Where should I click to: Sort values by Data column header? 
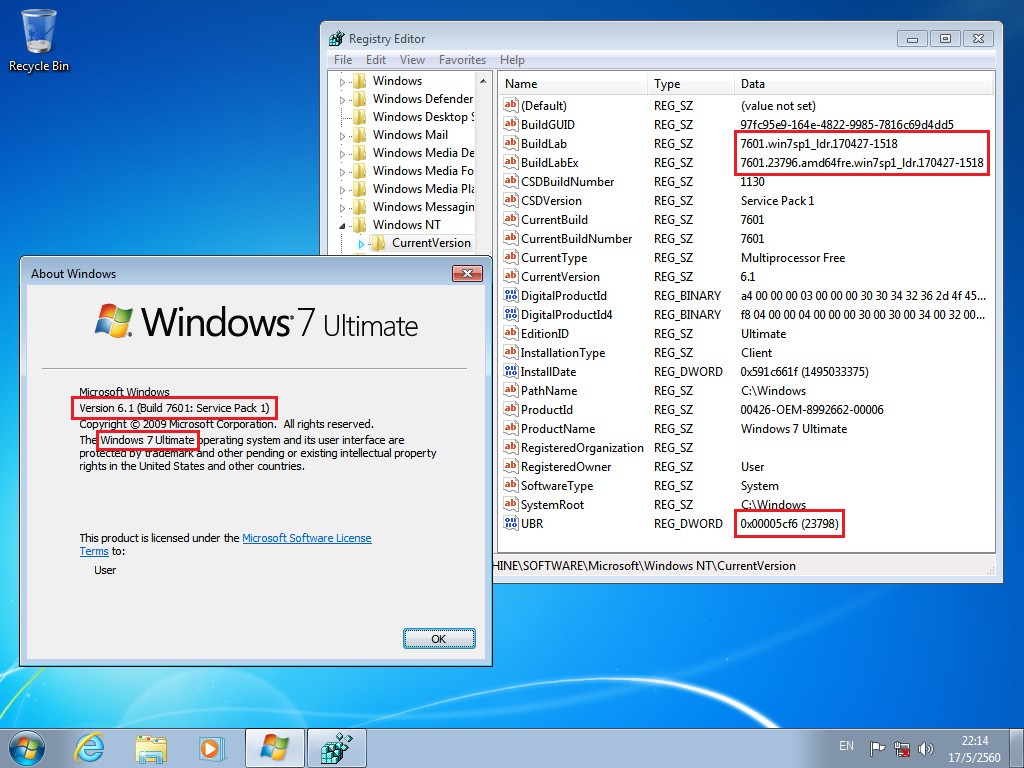863,84
